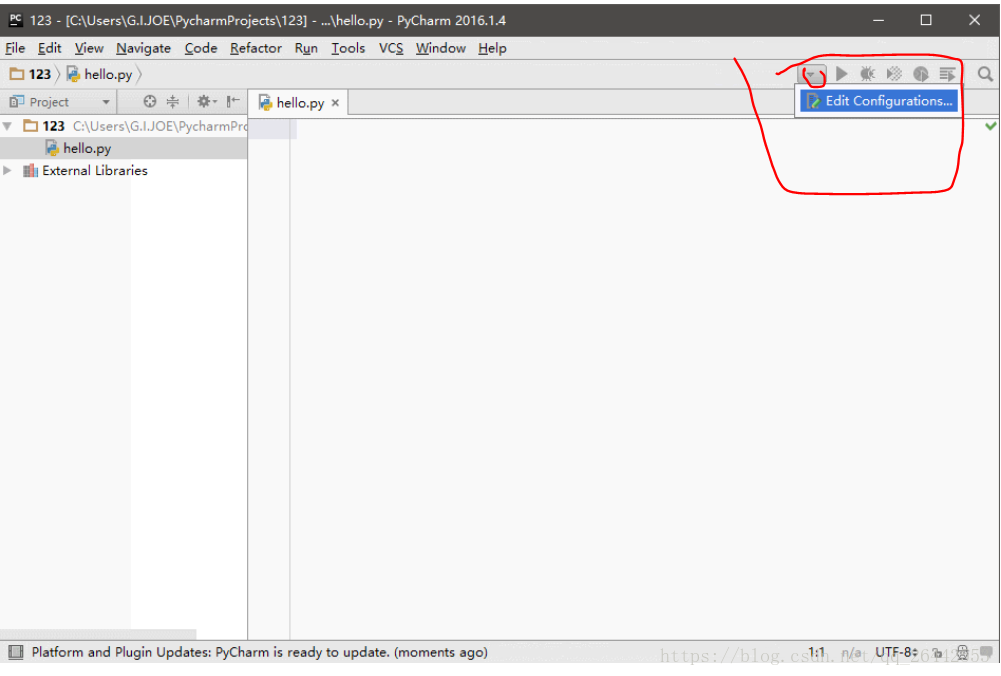Click the Hector inspector icon

[x=963, y=652]
